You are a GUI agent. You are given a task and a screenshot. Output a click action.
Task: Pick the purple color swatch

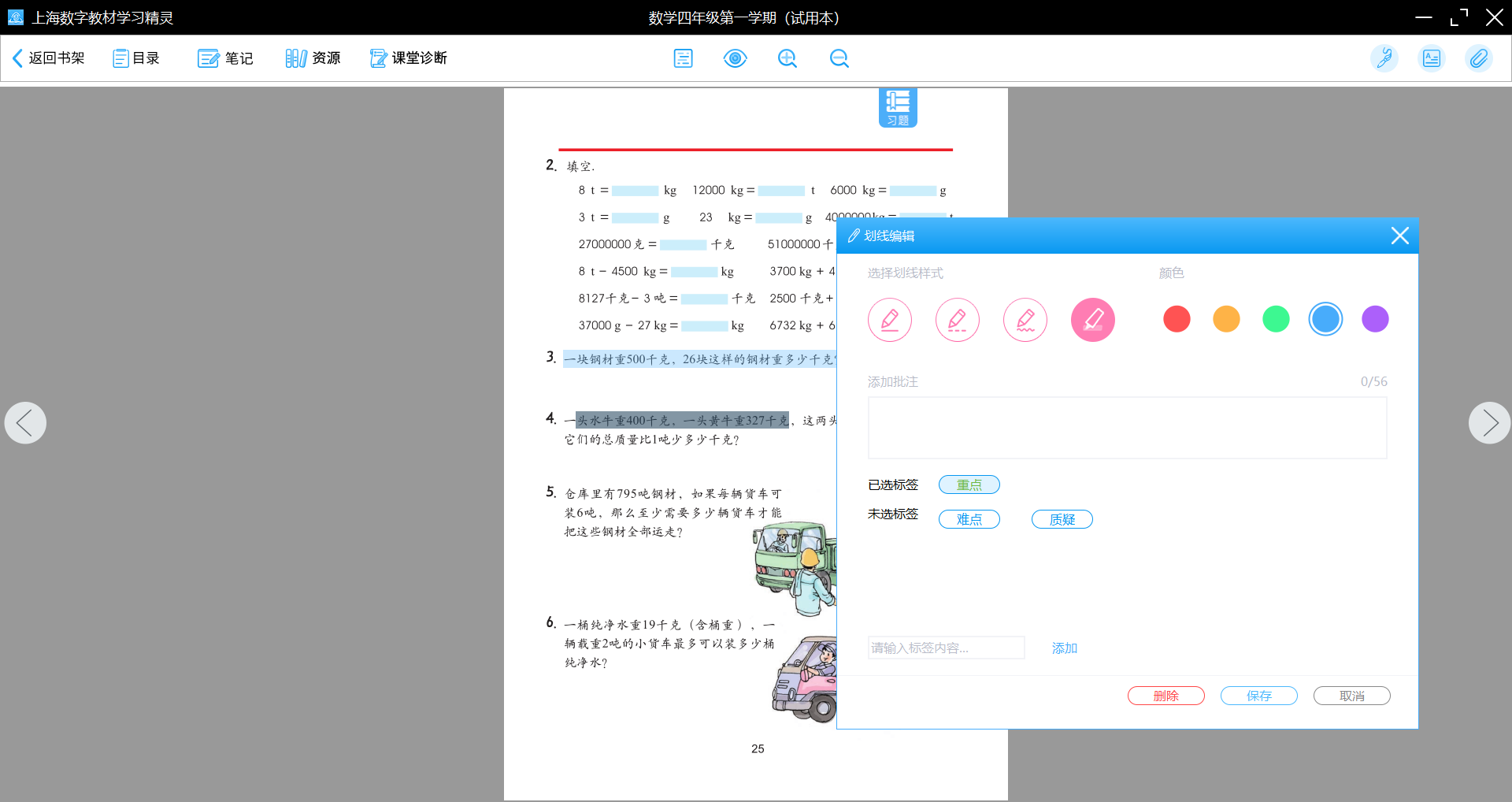coord(1375,319)
